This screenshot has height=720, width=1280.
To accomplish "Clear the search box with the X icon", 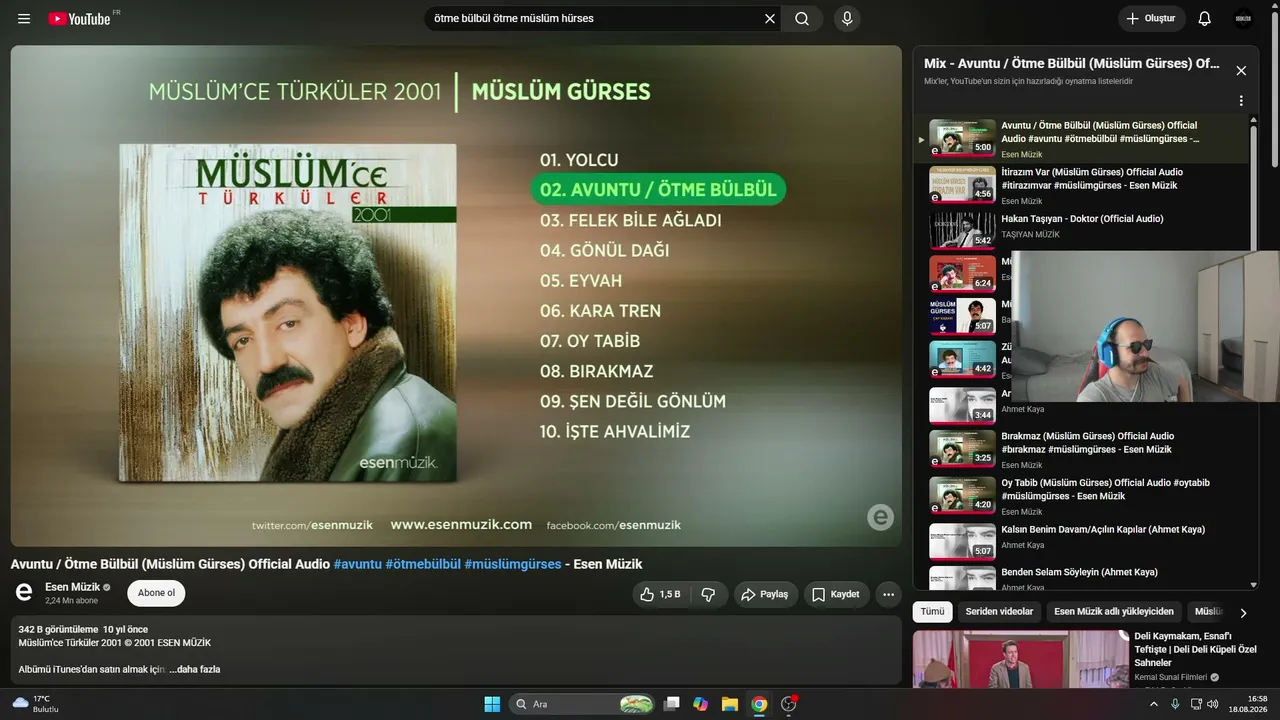I will click(770, 19).
